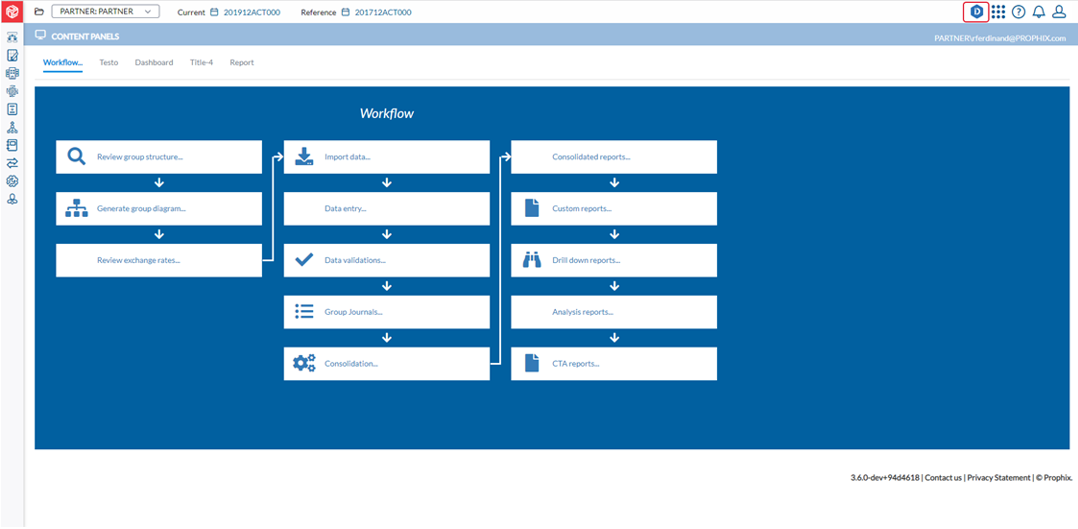Click the PARTNER\rferdinand@PROPHIX.com user text
This screenshot has width=1078, height=529.
(x=1002, y=39)
